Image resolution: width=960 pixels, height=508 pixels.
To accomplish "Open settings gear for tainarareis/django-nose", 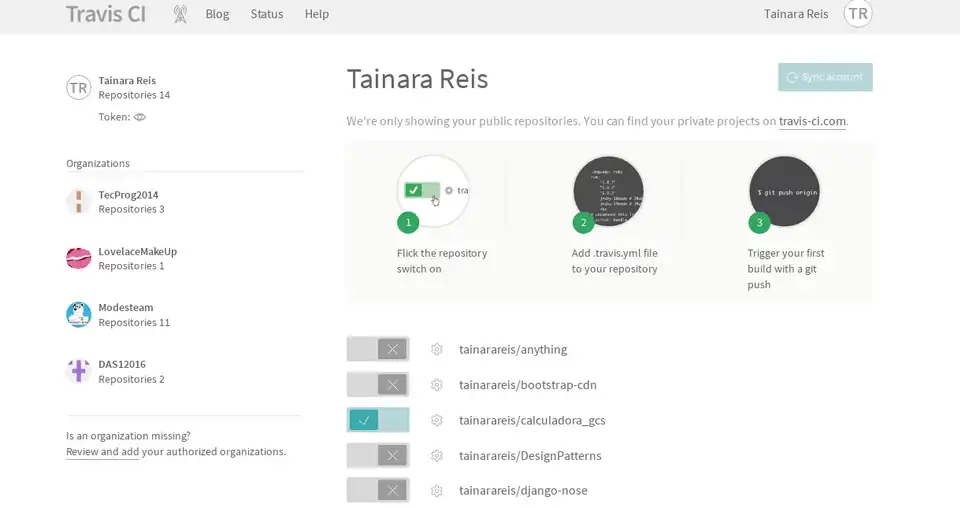I will pyautogui.click(x=436, y=491).
